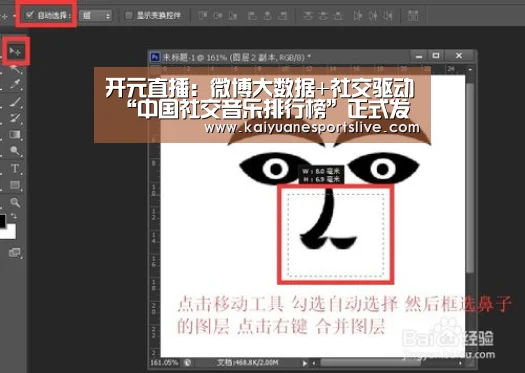525x373 pixels.
Task: Open the 组 auto-select type dropdown
Action: click(x=95, y=15)
